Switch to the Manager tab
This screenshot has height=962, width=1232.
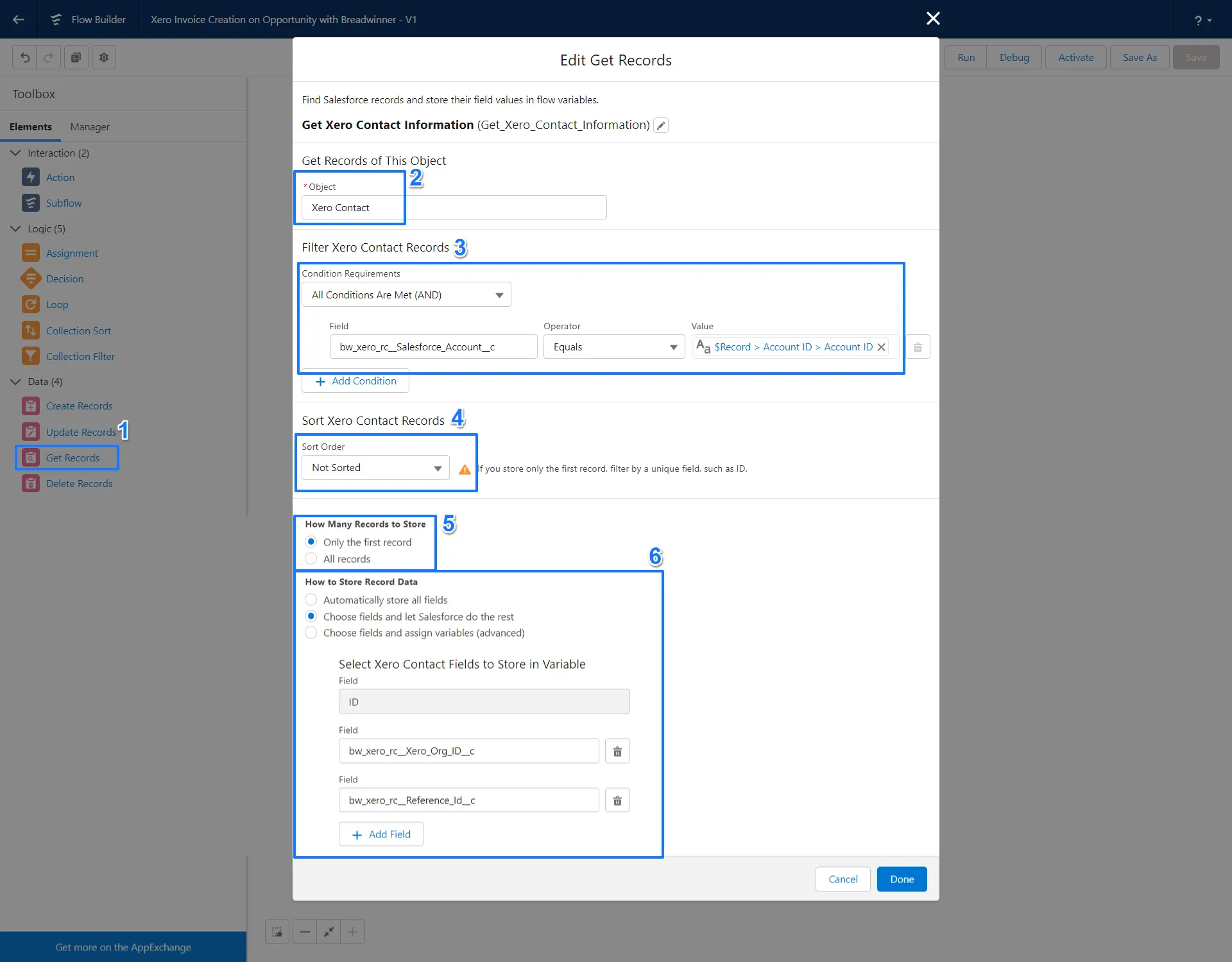(90, 126)
